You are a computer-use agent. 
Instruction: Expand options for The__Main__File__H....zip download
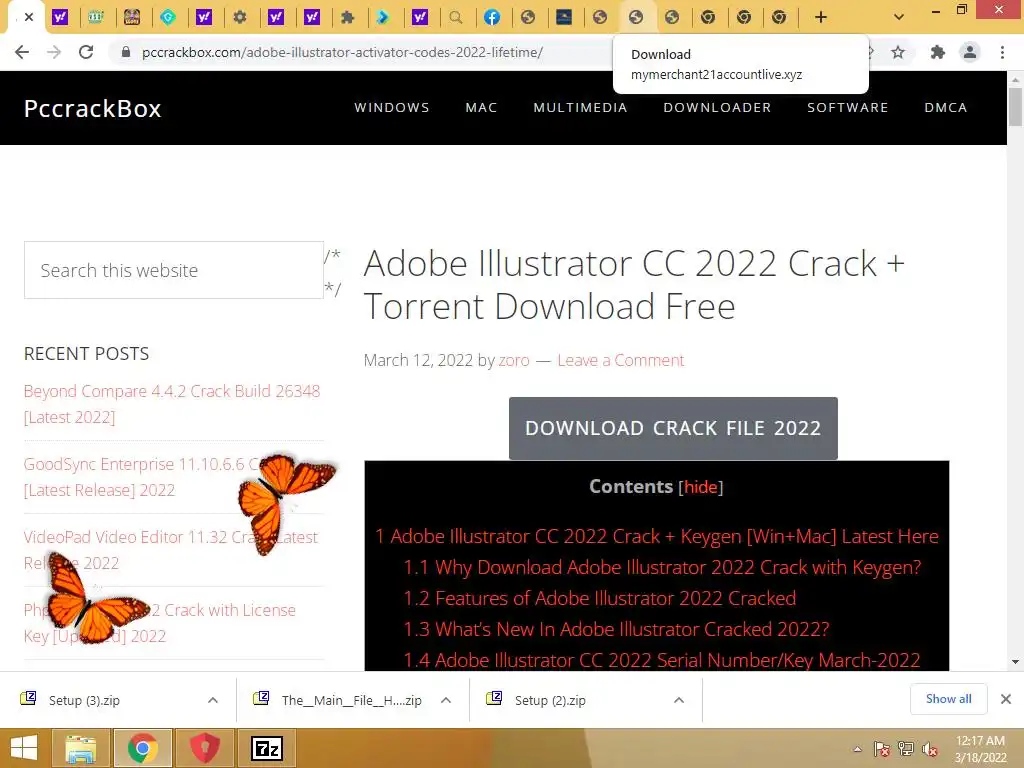click(x=446, y=700)
